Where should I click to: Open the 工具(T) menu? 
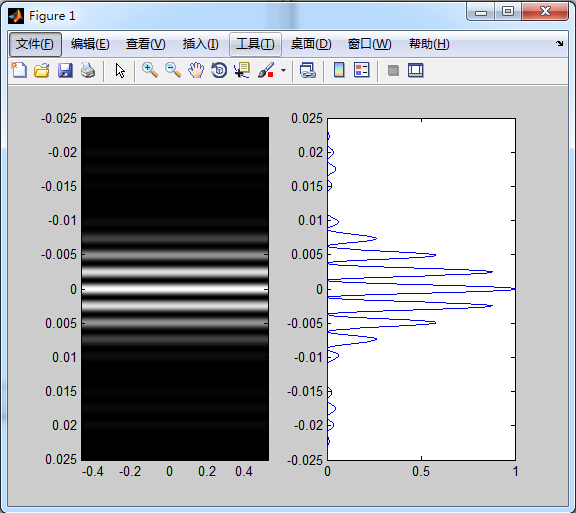point(255,44)
